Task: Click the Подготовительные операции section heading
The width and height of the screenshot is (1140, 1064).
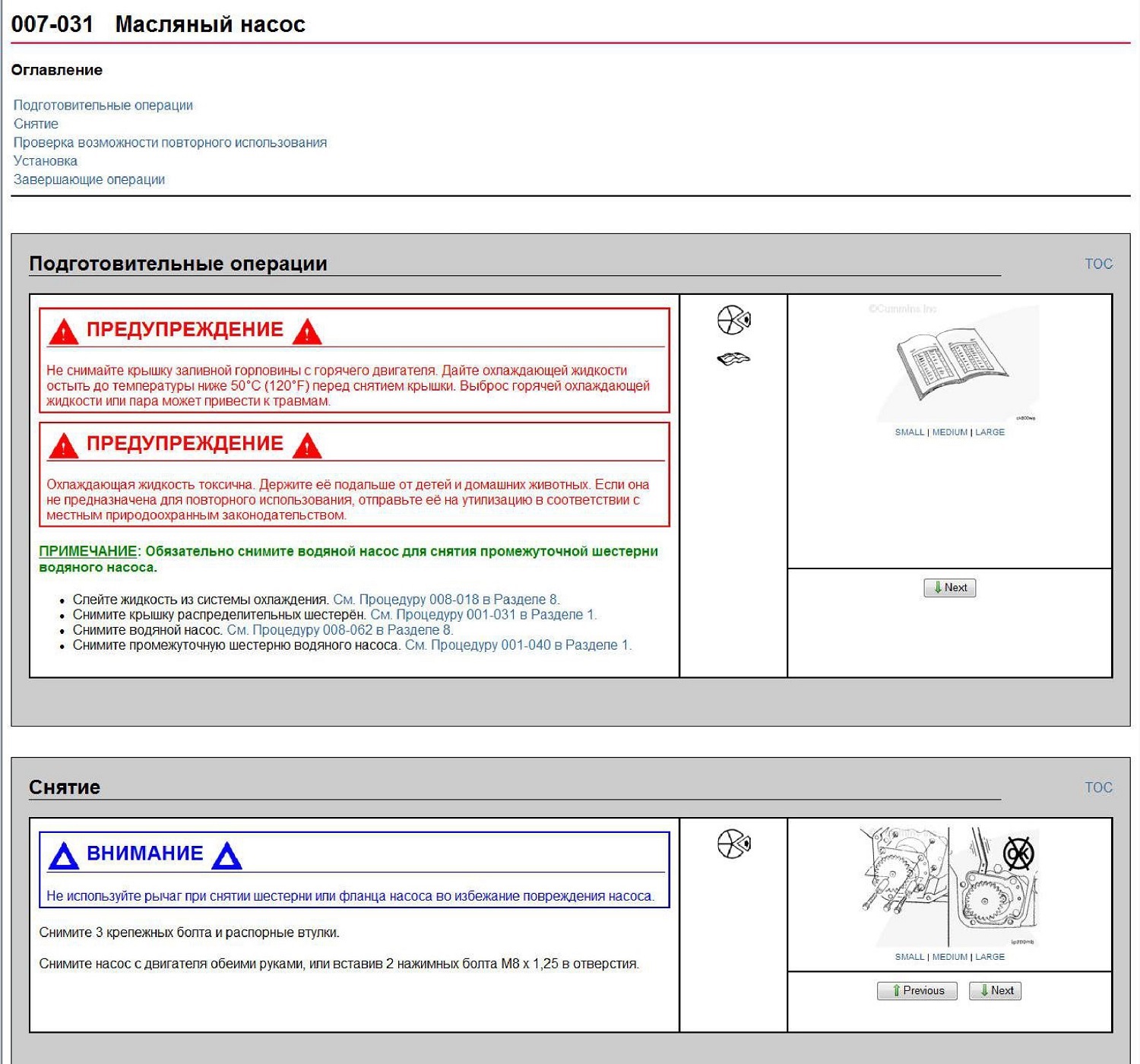Action: coord(178,264)
